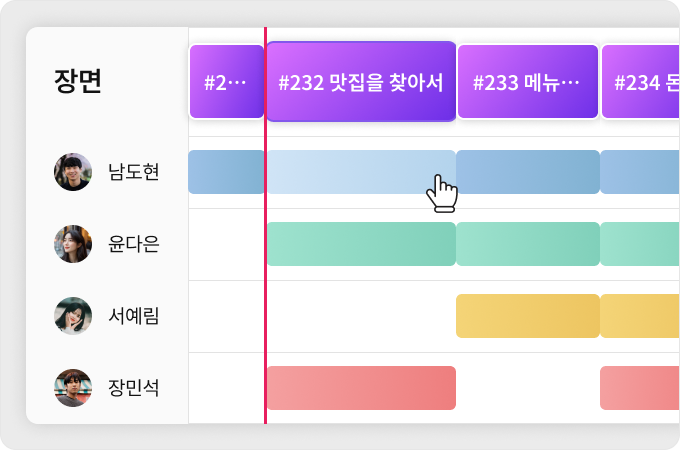Select the partially visible scene #234 header
Screen dimensions: 680x450
(x=640, y=82)
